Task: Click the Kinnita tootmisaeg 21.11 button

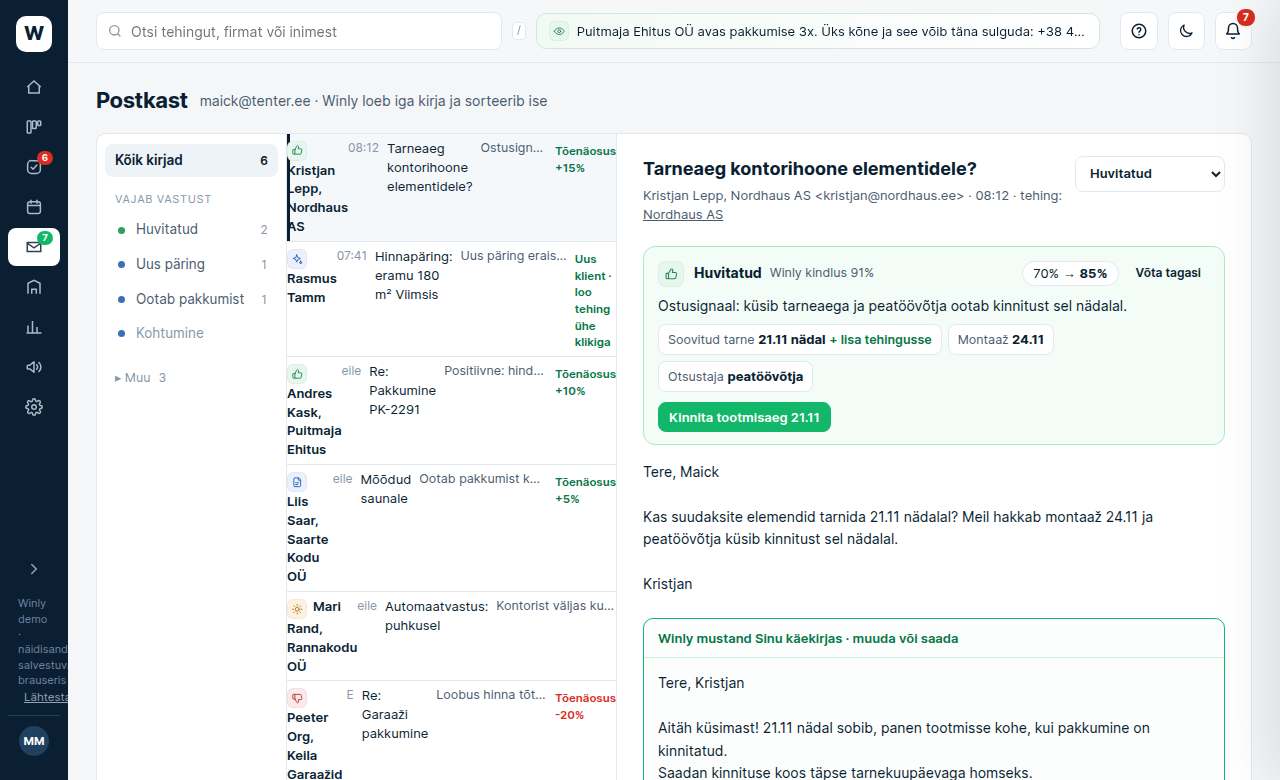Action: tap(744, 417)
